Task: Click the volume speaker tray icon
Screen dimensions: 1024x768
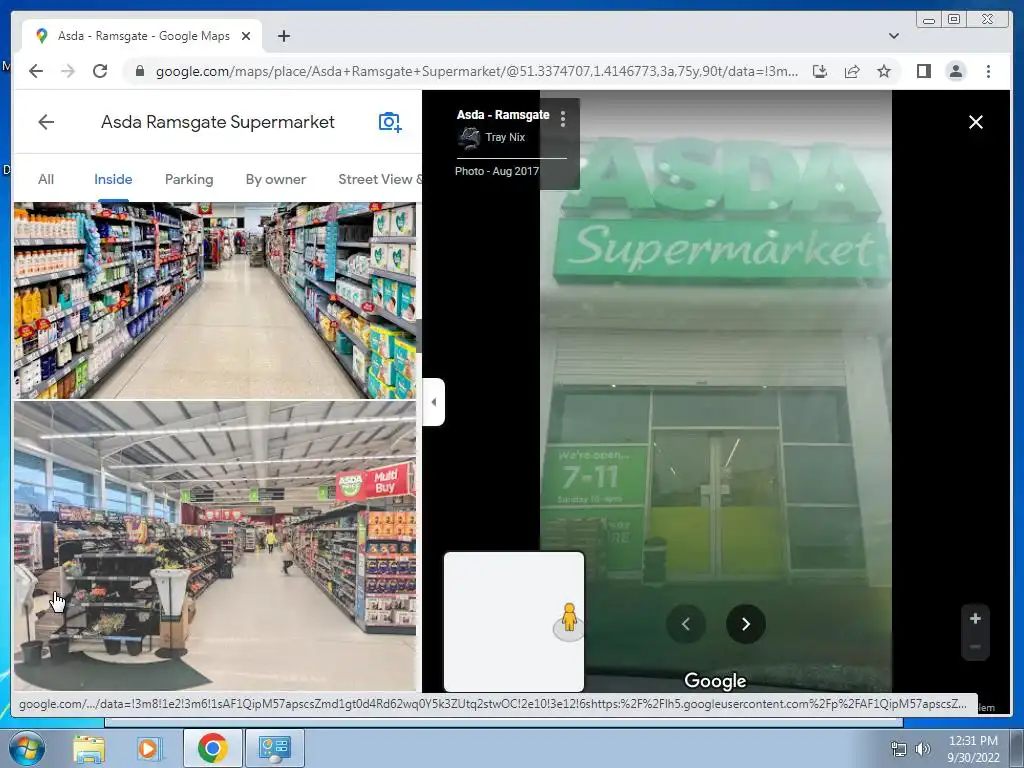Action: pos(923,748)
